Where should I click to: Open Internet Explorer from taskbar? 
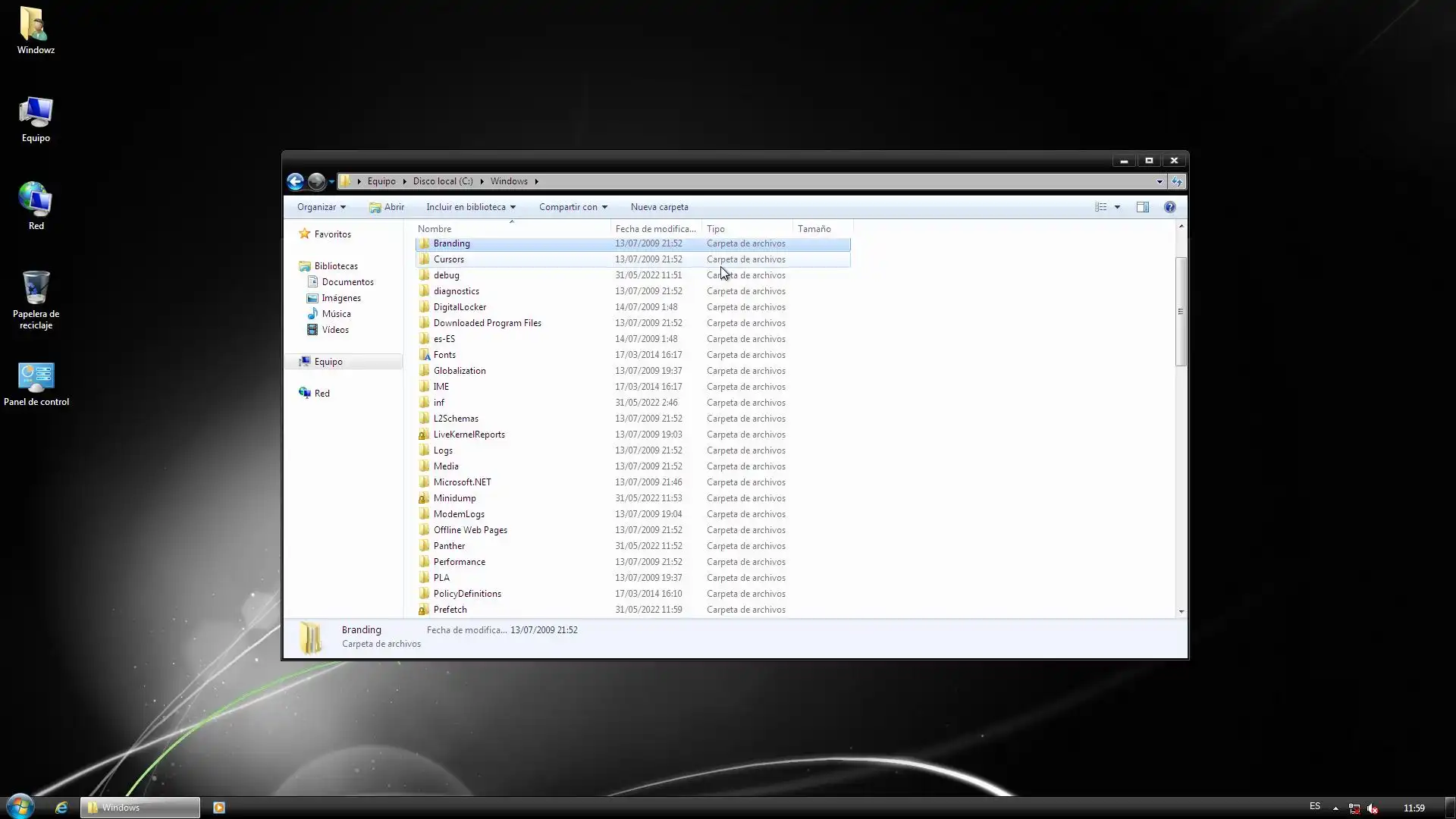[61, 808]
